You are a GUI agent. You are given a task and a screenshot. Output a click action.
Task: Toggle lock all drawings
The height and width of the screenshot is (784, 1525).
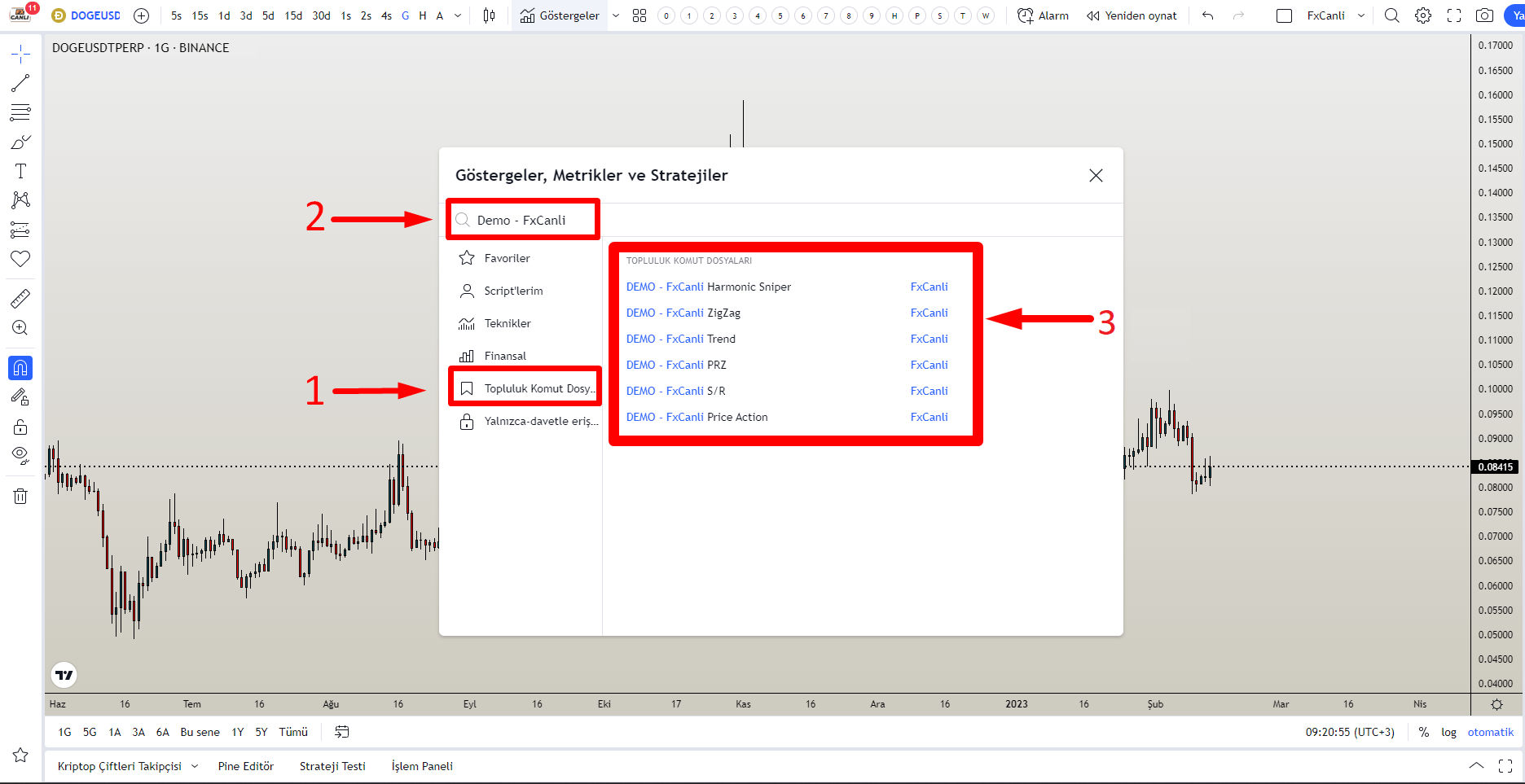coord(20,427)
